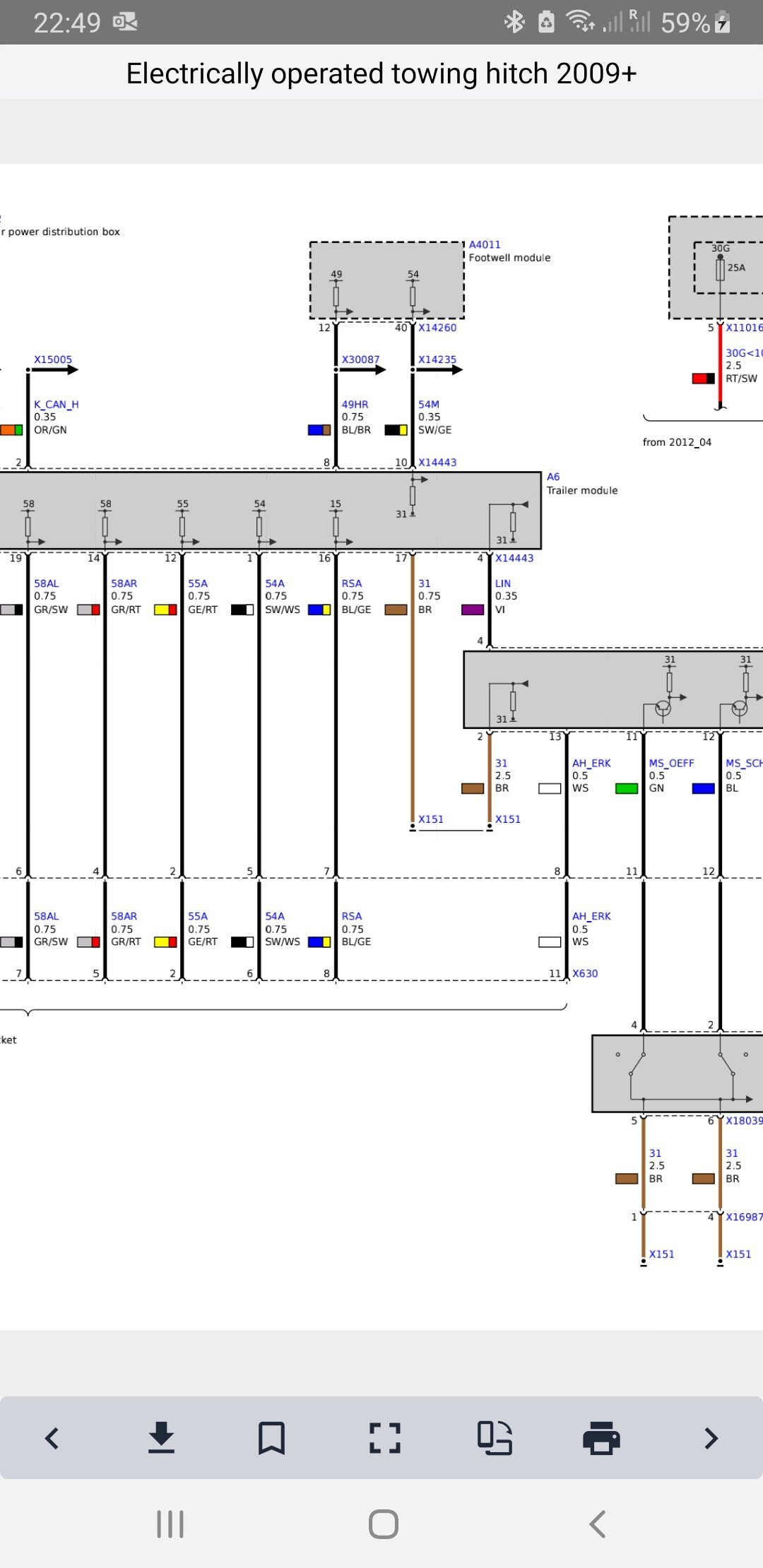
Task: Open connector X14260 link
Action: coord(437,328)
